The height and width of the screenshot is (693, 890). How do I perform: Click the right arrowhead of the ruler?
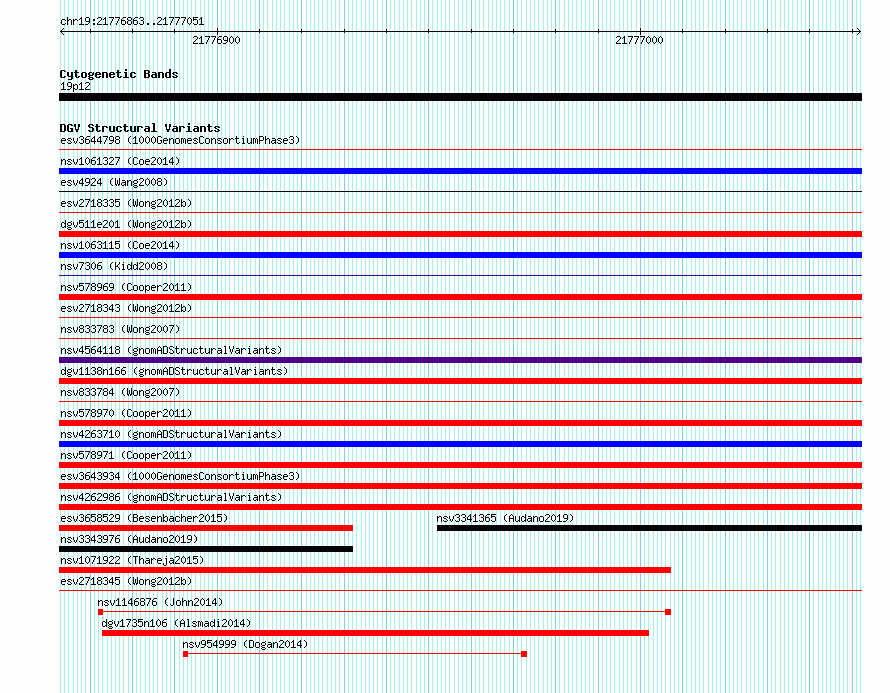coord(858,32)
